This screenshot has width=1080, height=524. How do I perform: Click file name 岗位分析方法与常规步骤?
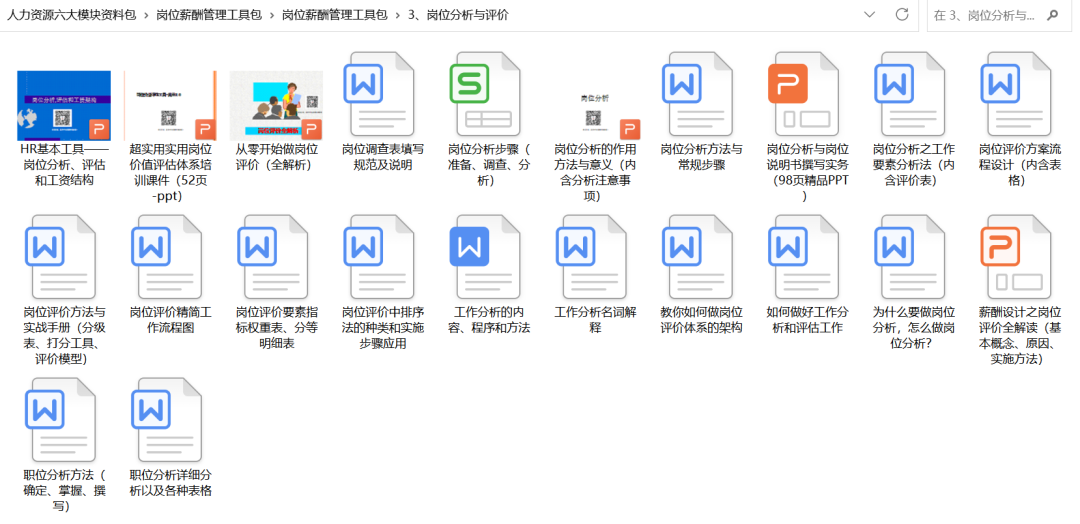pos(700,156)
